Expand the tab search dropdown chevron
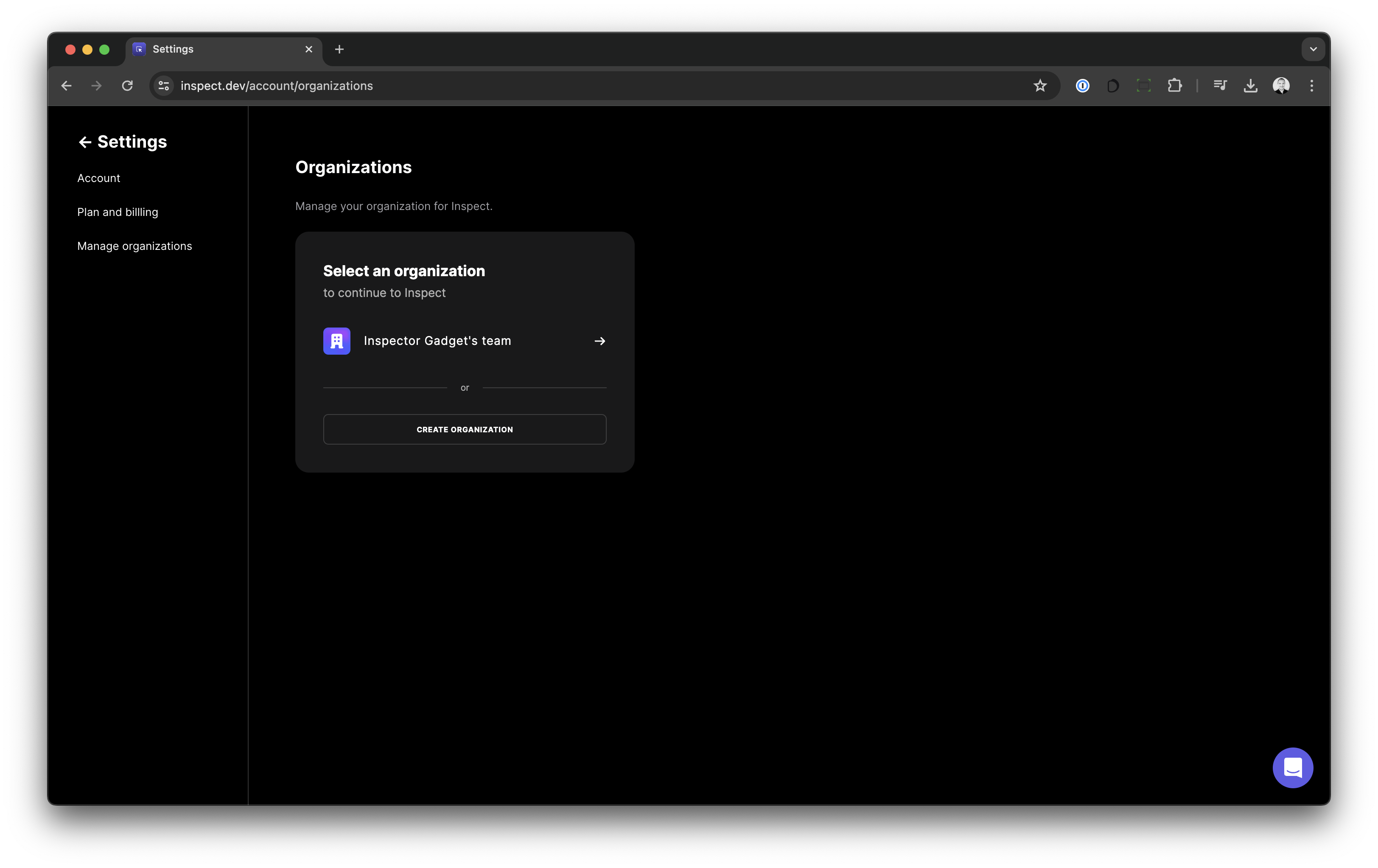1378x868 pixels. (x=1313, y=49)
